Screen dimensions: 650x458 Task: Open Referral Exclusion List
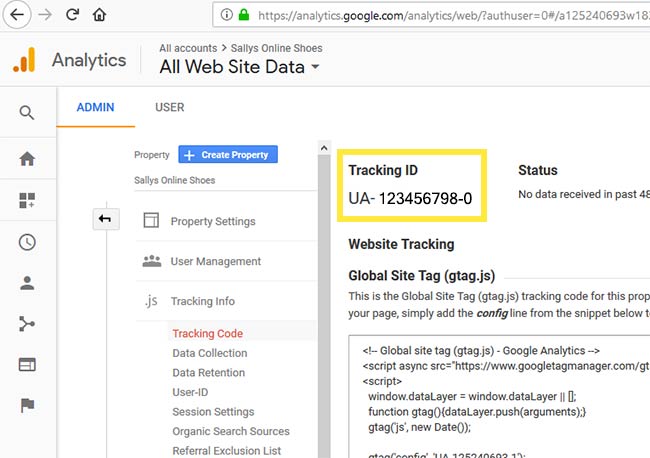pos(227,451)
